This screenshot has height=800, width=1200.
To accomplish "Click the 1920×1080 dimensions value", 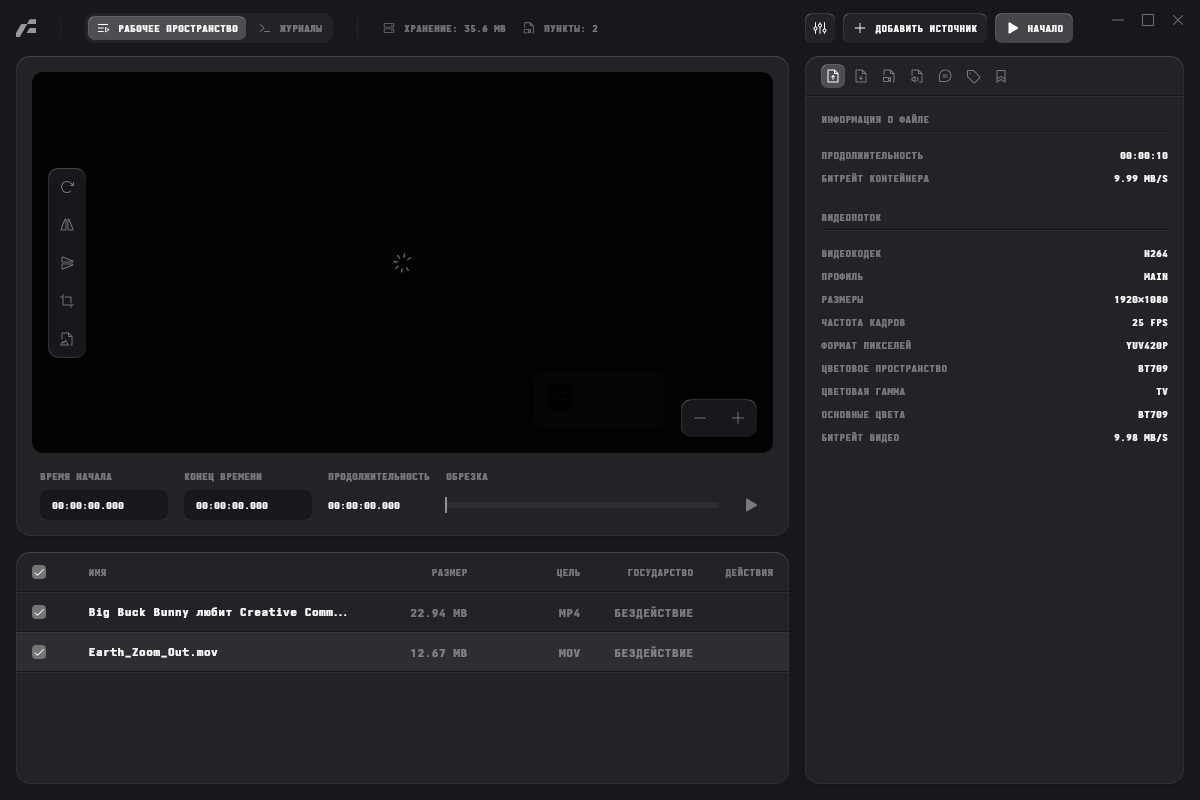I will pos(1141,300).
